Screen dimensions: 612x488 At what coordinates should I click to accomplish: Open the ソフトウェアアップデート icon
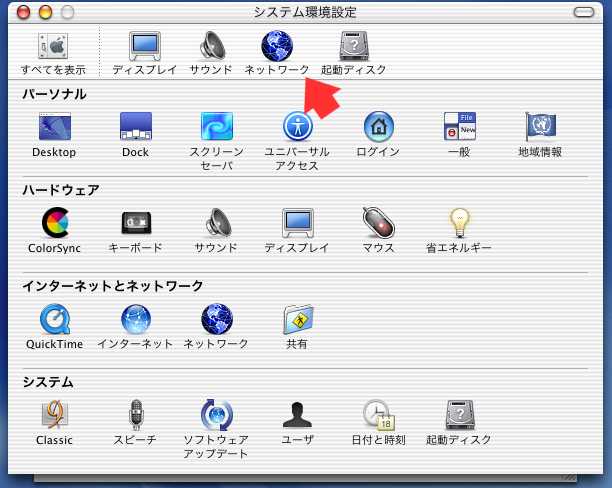217,415
